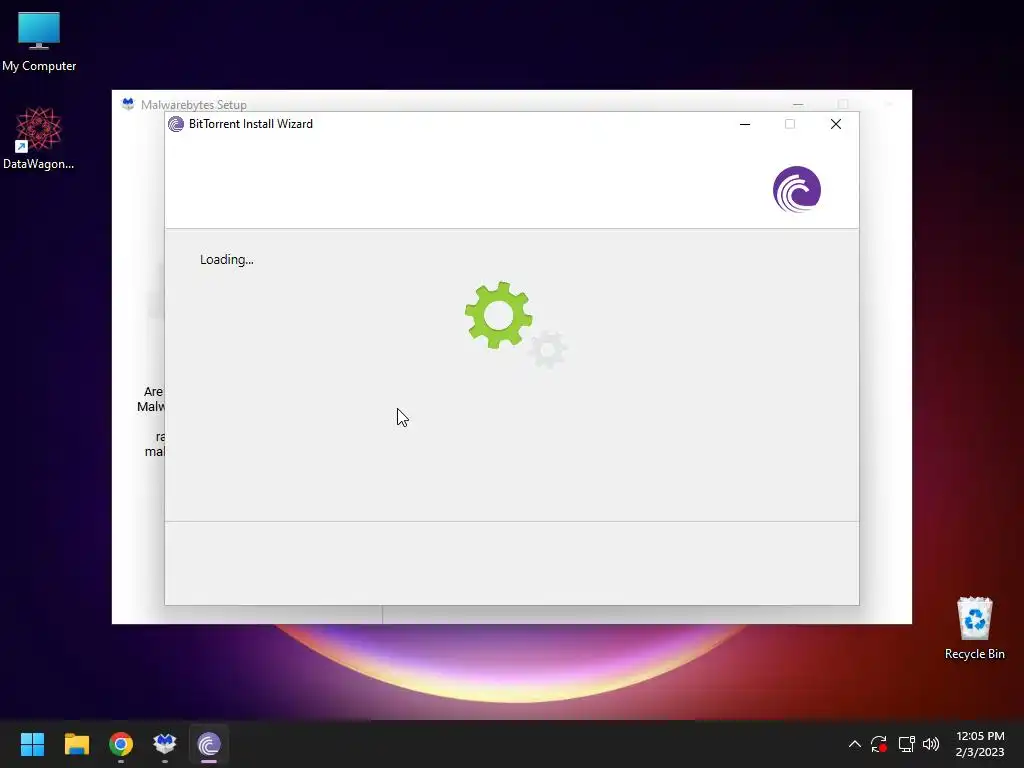Click the Malwarebytes Setup title bar text
1024x768 pixels.
[193, 104]
